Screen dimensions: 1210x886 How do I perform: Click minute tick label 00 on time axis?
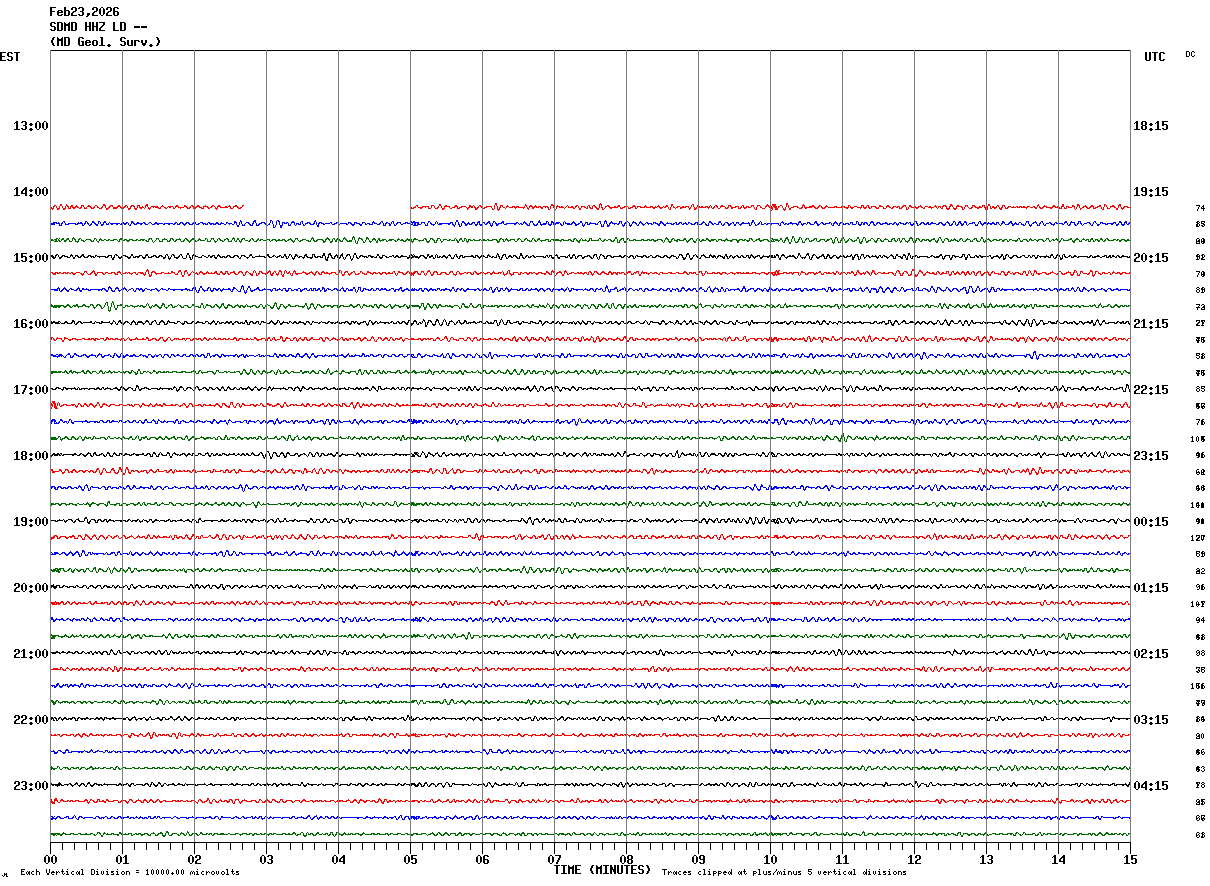click(50, 859)
